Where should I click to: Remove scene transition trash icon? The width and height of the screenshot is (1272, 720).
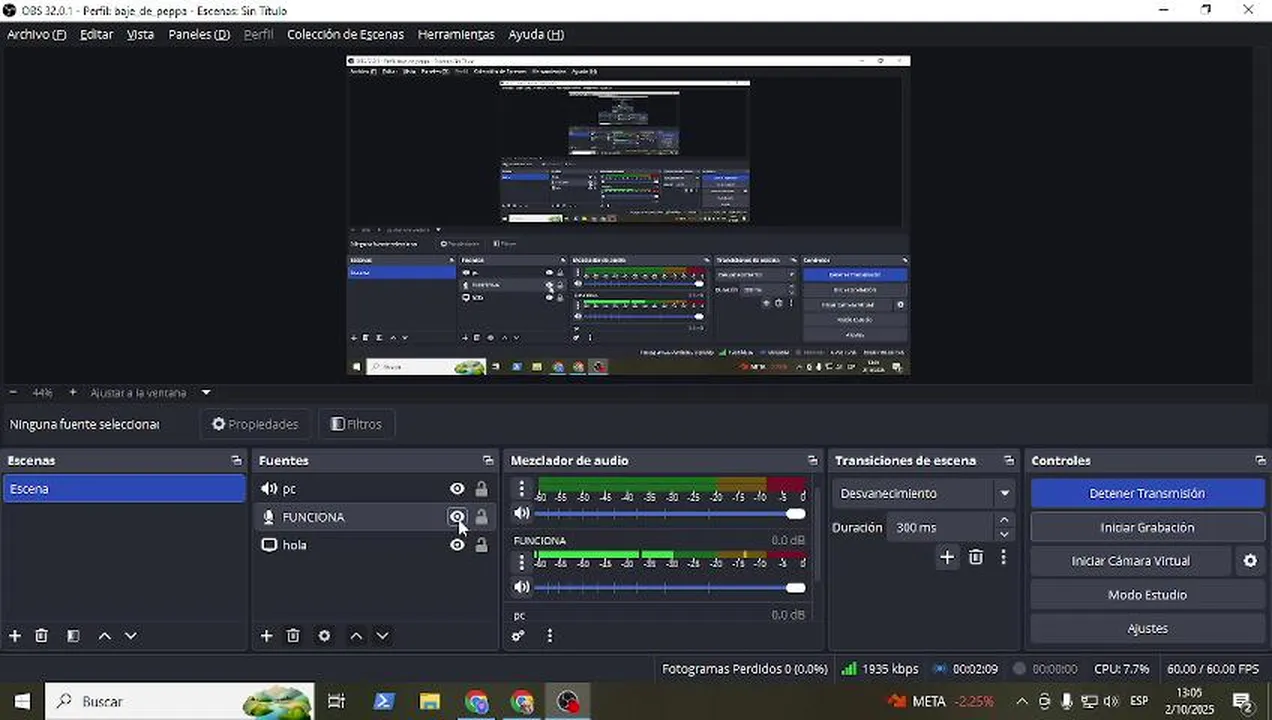coord(976,557)
